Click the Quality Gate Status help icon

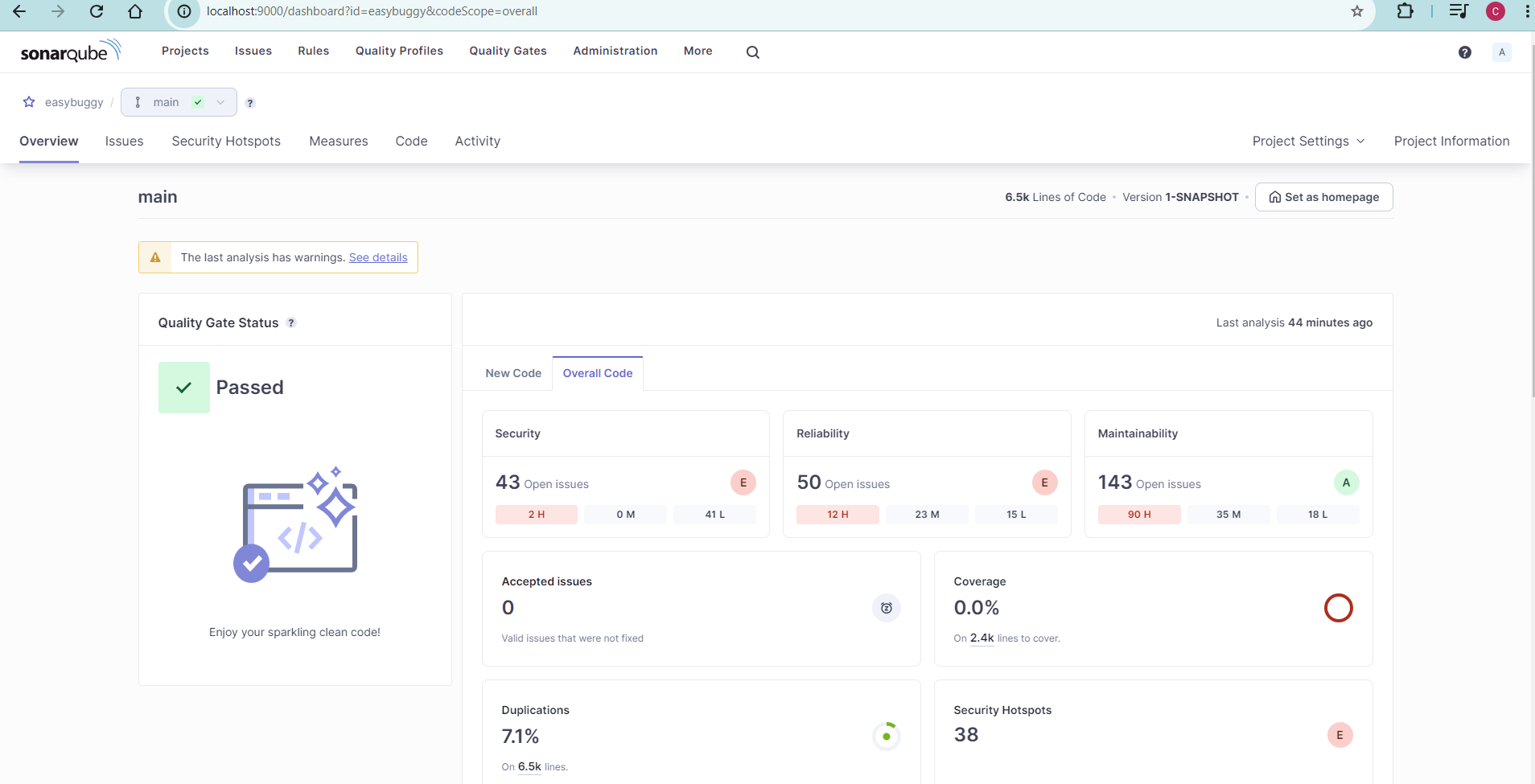[x=291, y=322]
